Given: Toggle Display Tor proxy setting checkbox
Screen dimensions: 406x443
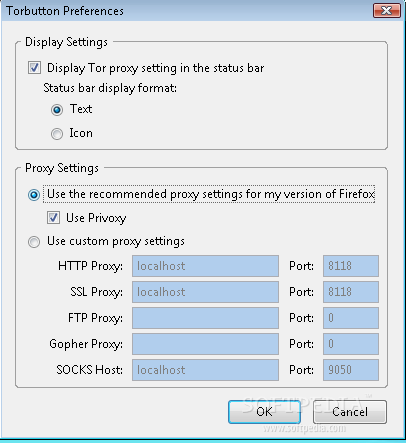Looking at the screenshot, I should pos(34,68).
